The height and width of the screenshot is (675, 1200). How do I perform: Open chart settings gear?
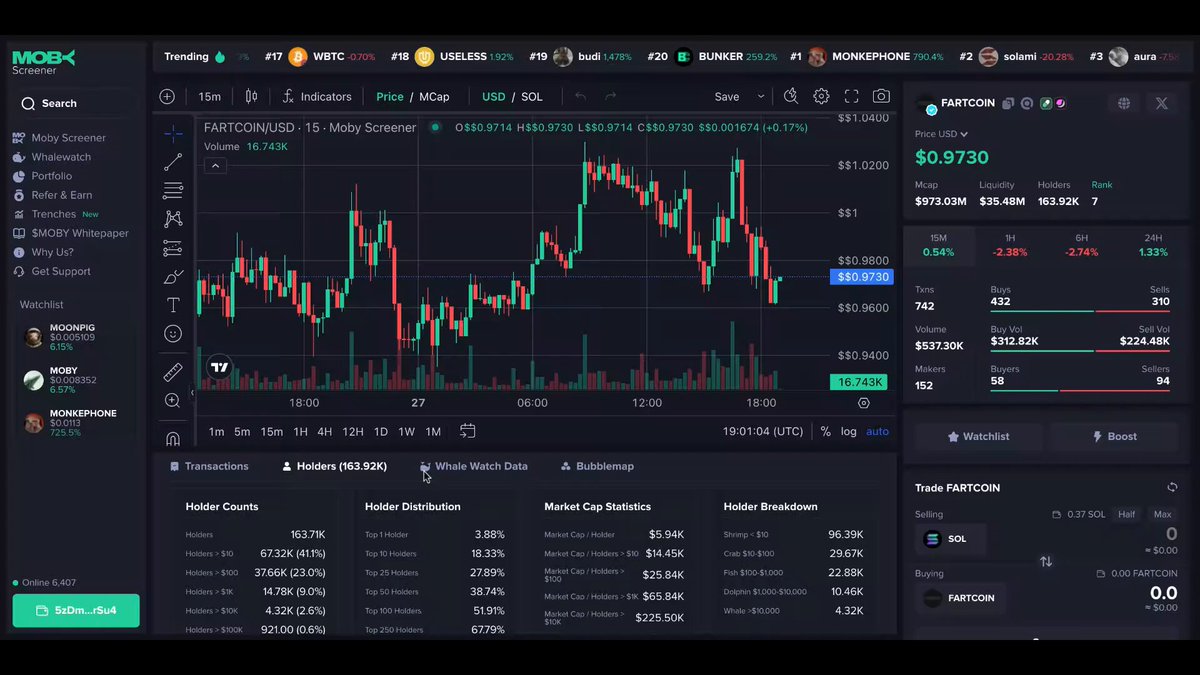pos(821,96)
